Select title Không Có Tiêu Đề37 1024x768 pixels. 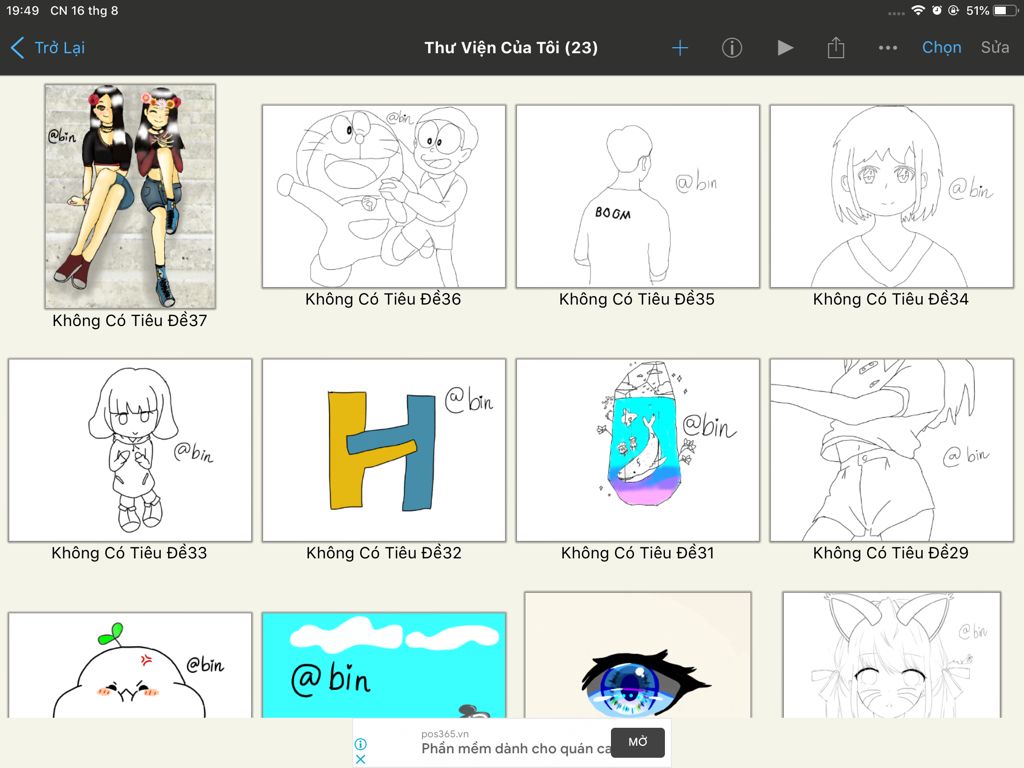[x=130, y=321]
